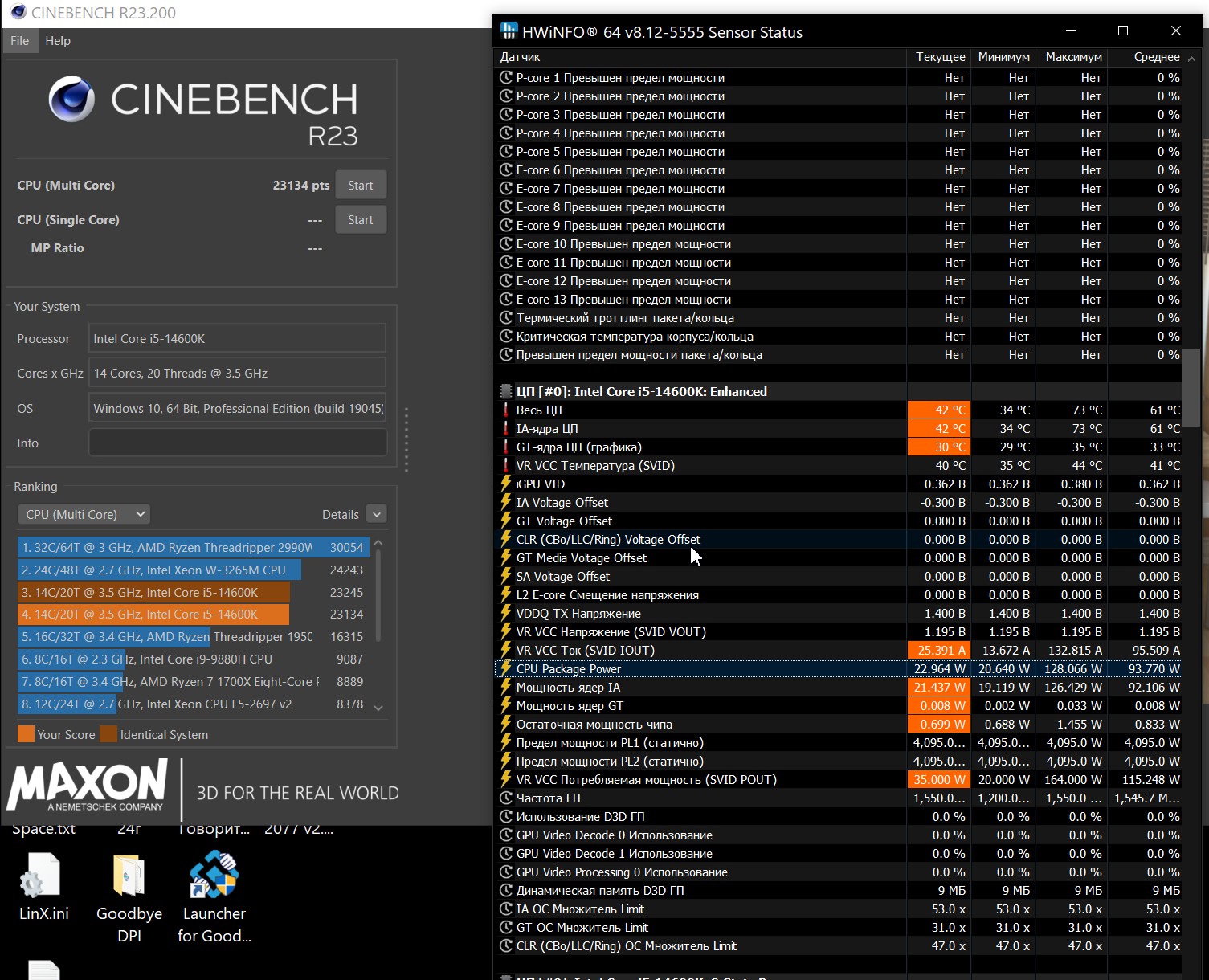Click the lightning icon beside CPU Package Power
1209x980 pixels.
[x=506, y=669]
